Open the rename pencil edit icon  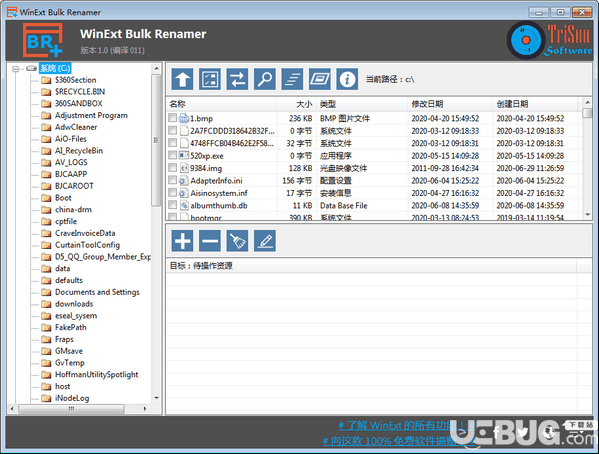click(265, 241)
